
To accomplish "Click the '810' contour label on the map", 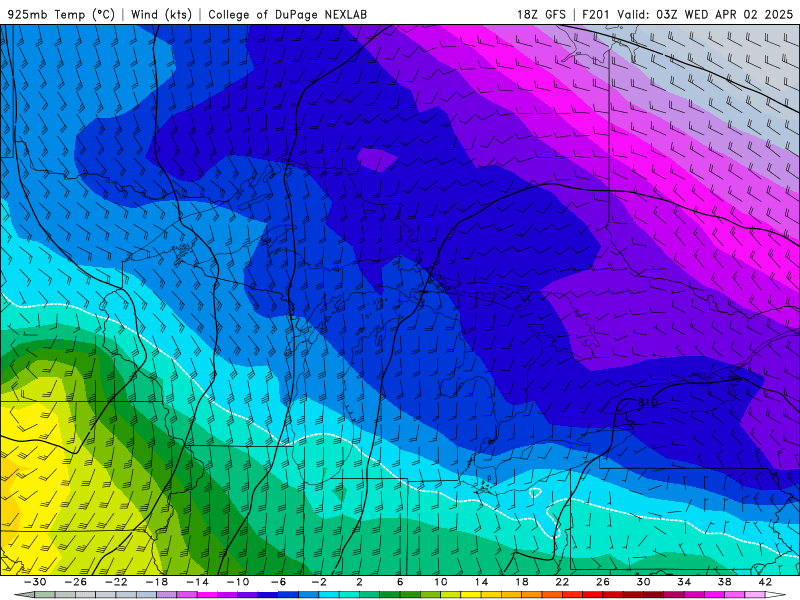I will pyautogui.click(x=647, y=403).
